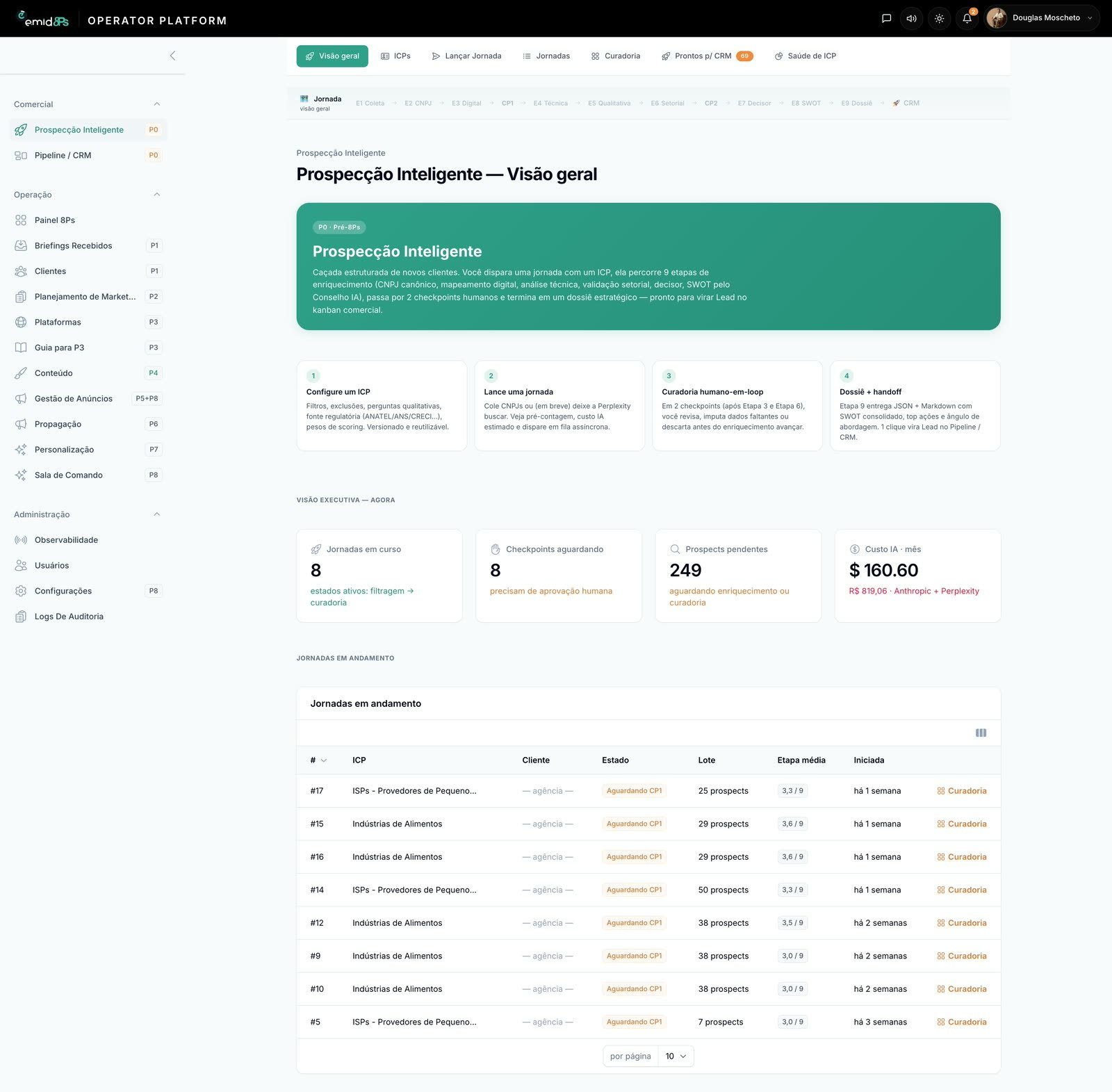Image resolution: width=1112 pixels, height=1092 pixels.
Task: Click the Conteúdo brush icon
Action: (21, 373)
